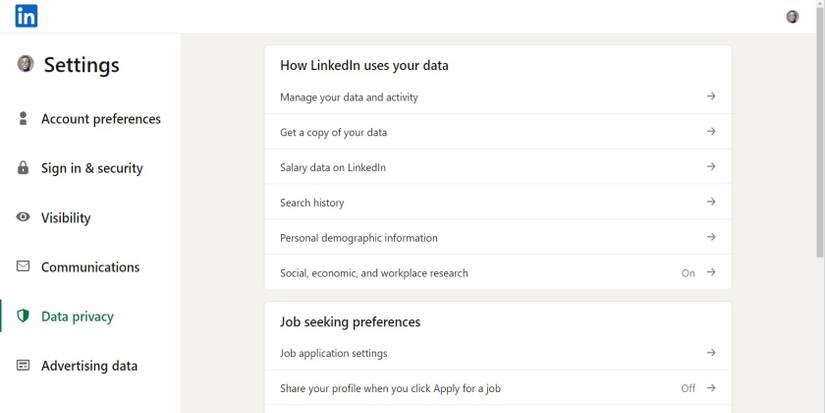
Task: Open Salary data on LinkedIn
Action: click(333, 168)
